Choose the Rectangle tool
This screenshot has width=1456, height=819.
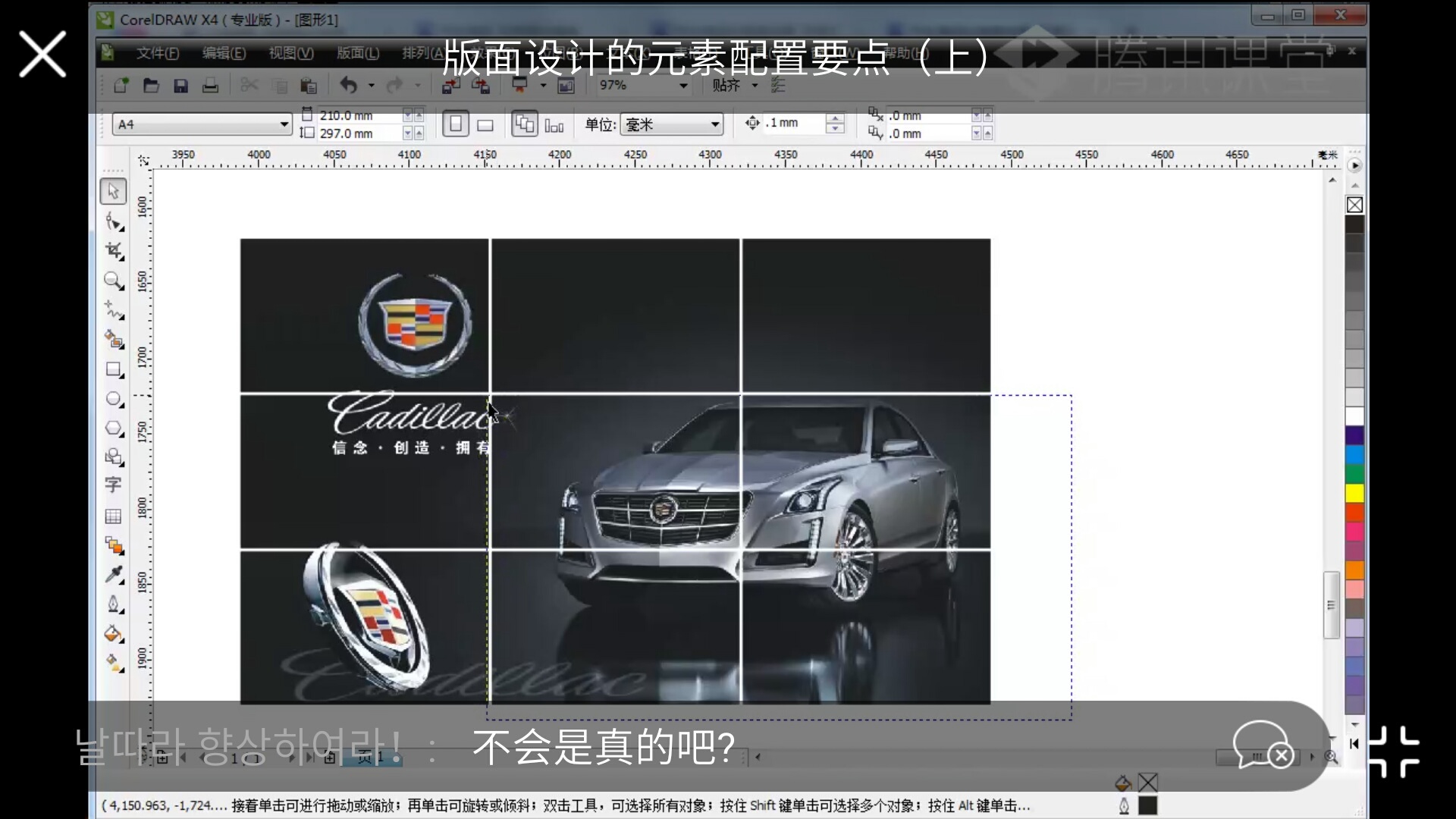[x=114, y=369]
